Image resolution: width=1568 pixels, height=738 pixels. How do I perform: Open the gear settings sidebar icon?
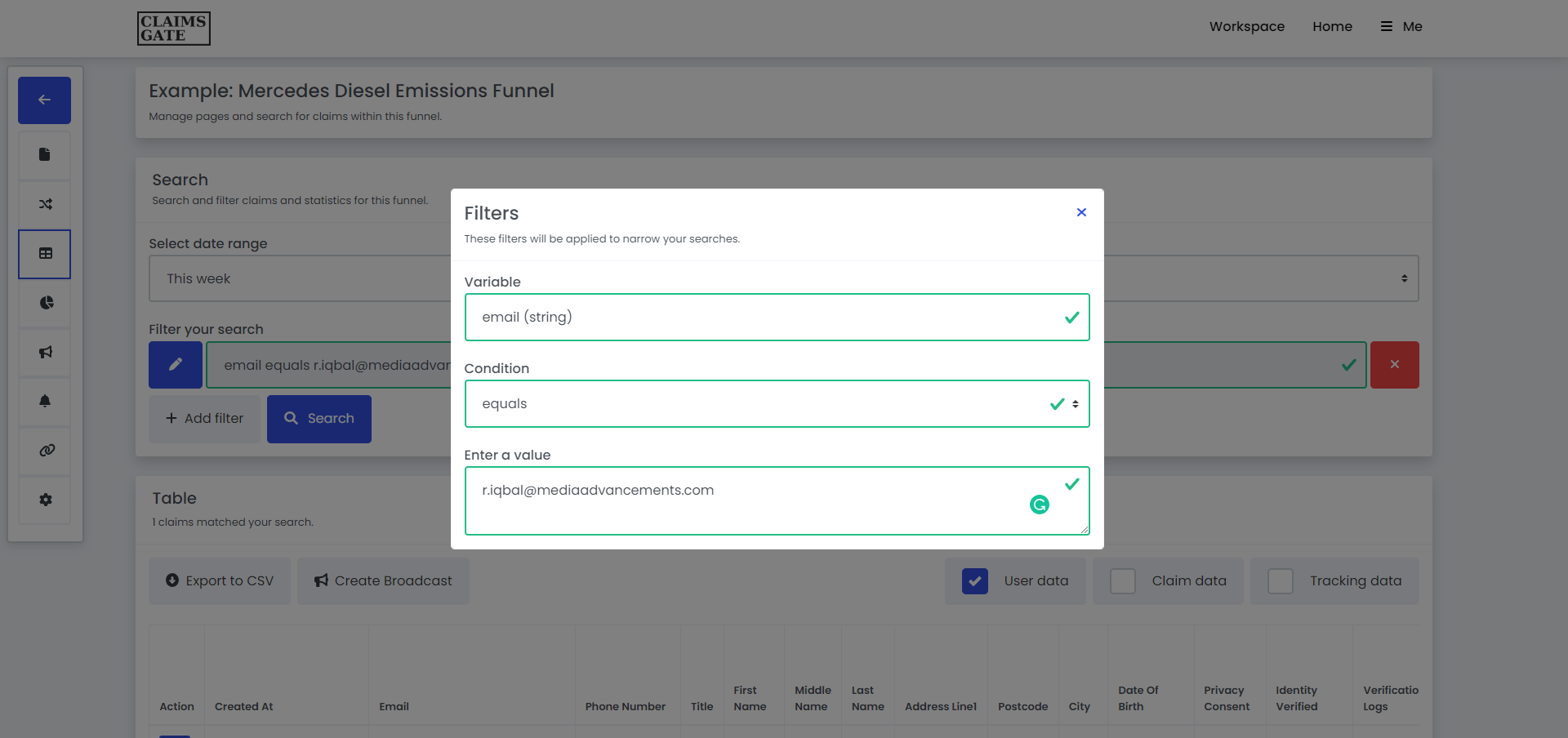[46, 500]
